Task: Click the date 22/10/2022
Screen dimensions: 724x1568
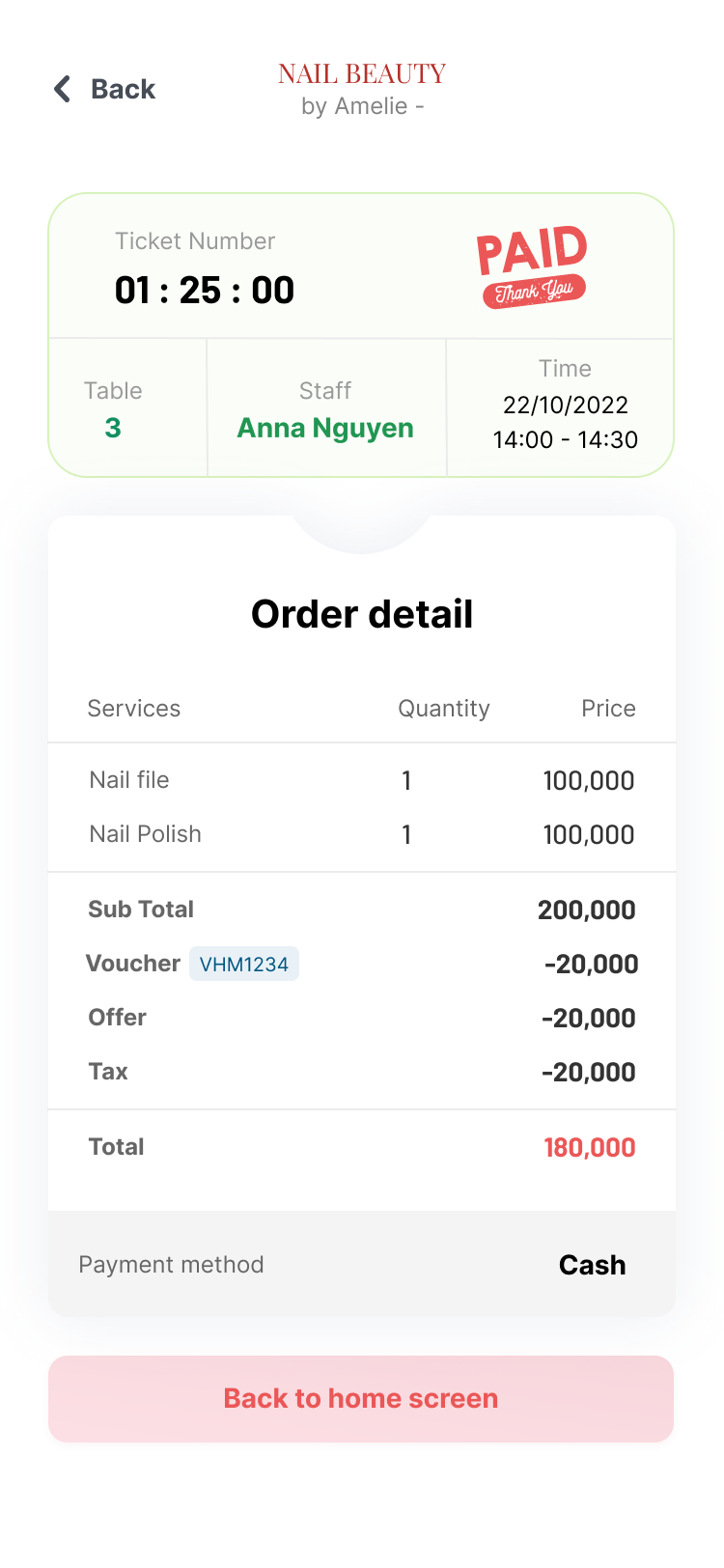Action: (x=566, y=406)
